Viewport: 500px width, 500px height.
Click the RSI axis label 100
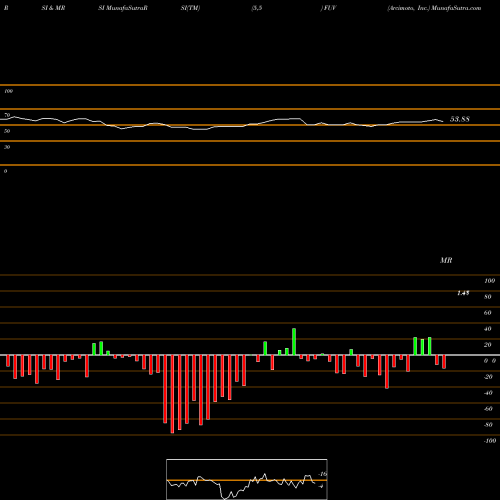click(x=8, y=91)
